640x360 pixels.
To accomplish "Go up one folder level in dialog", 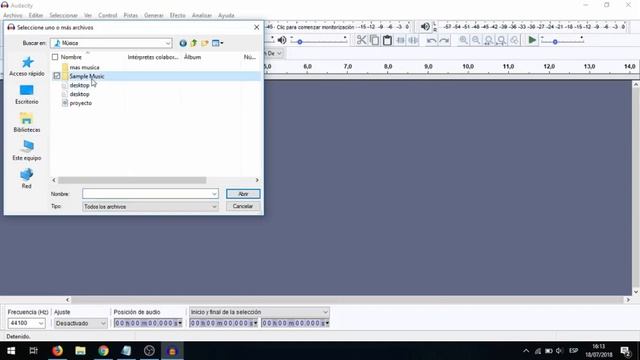I will point(194,43).
